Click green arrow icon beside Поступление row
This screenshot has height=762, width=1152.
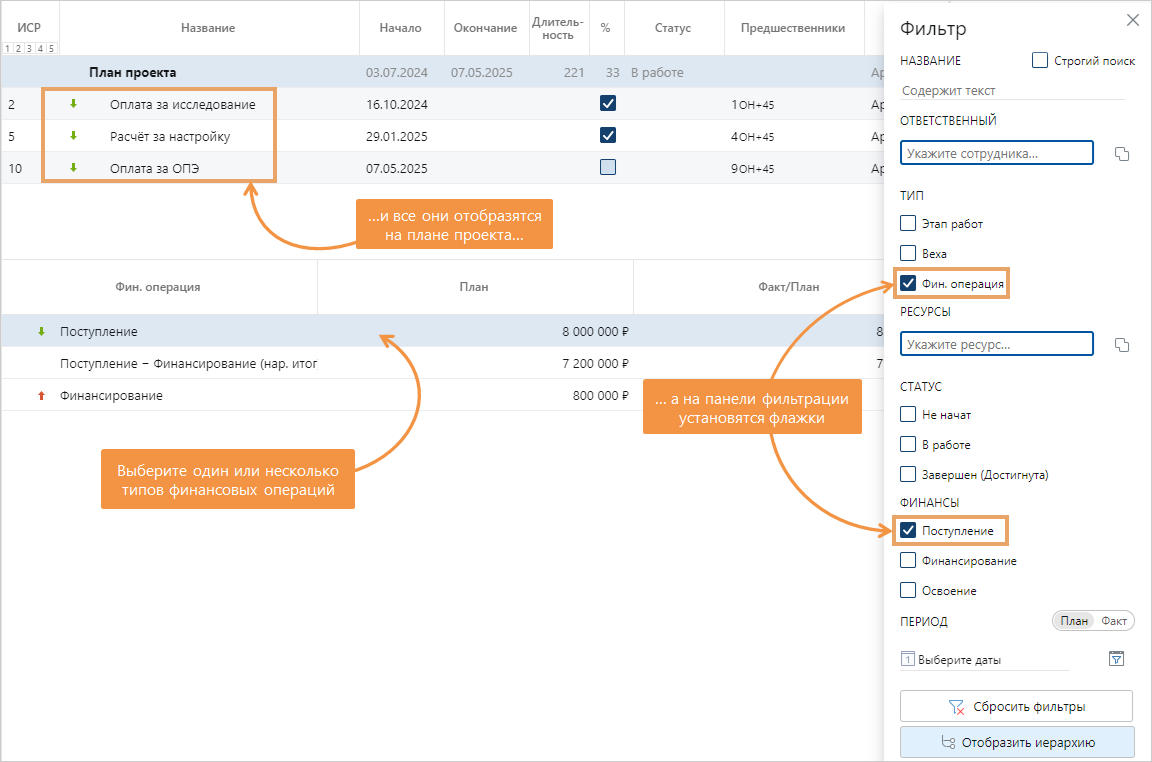point(41,331)
